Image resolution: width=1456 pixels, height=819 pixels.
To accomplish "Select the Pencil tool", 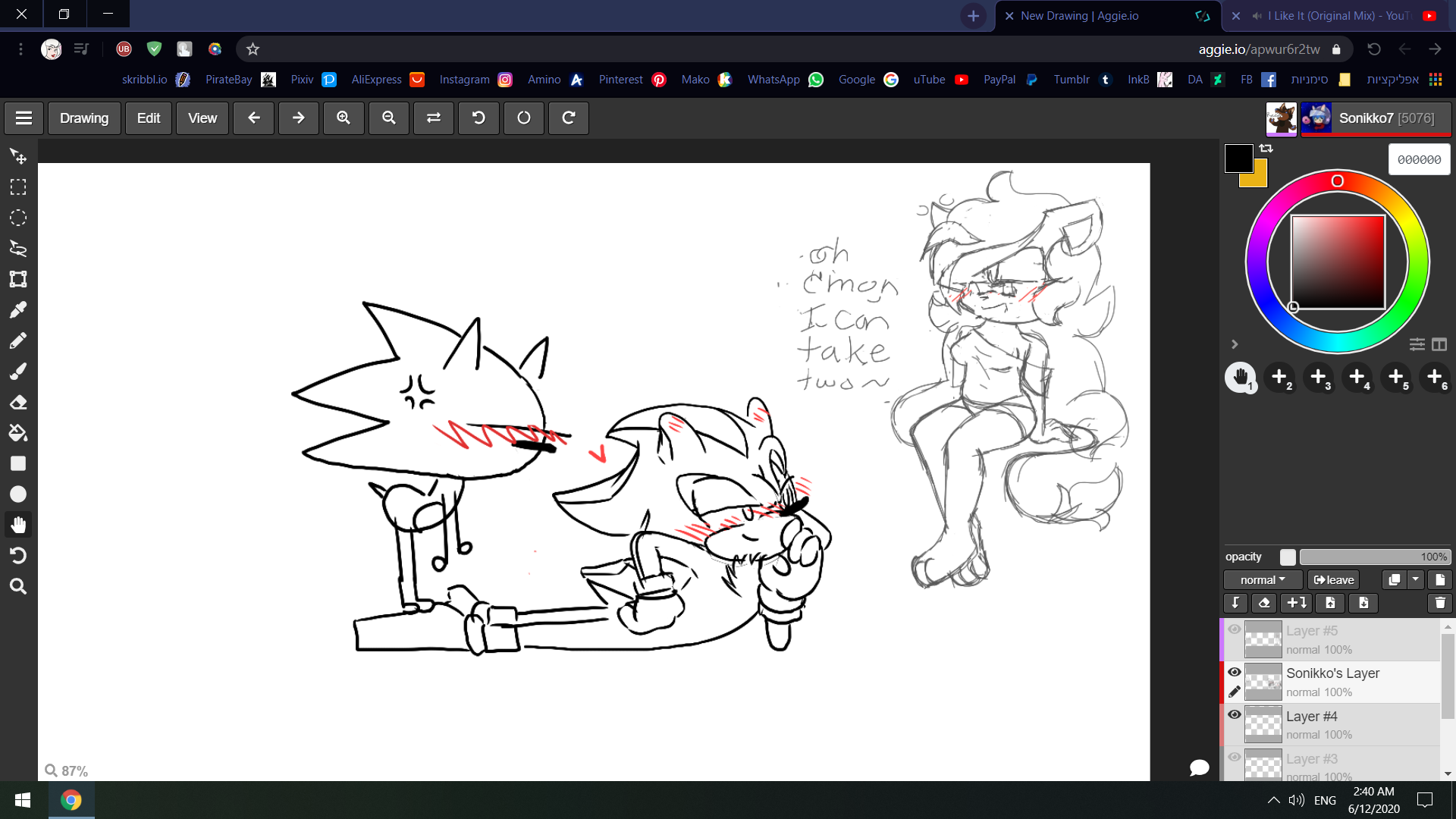I will point(18,340).
